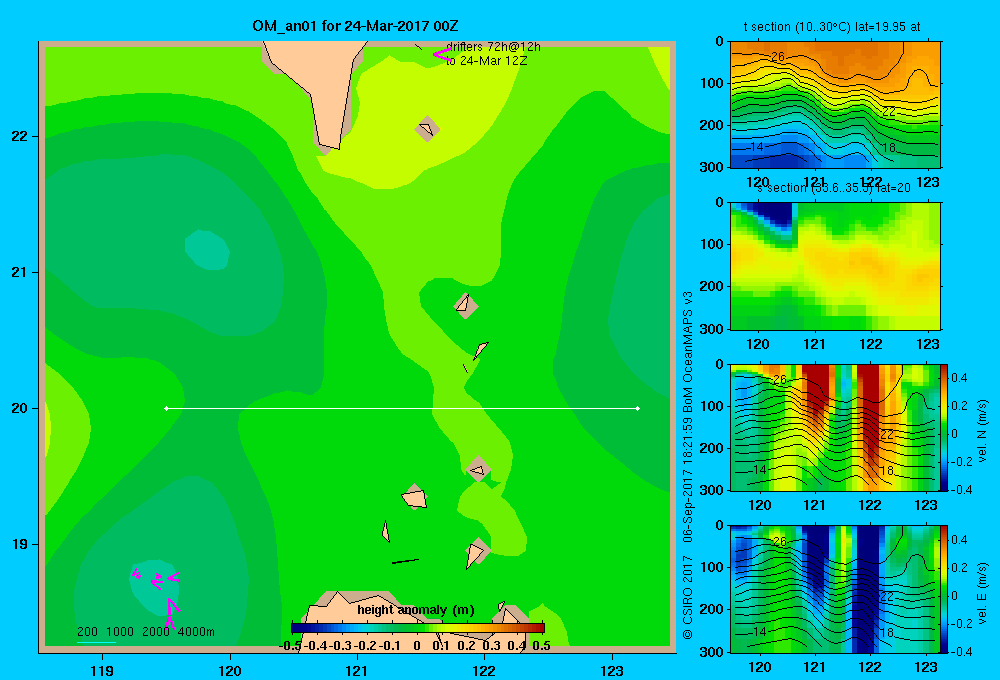Click the "t section (10..30°C)" panel title

(832, 27)
